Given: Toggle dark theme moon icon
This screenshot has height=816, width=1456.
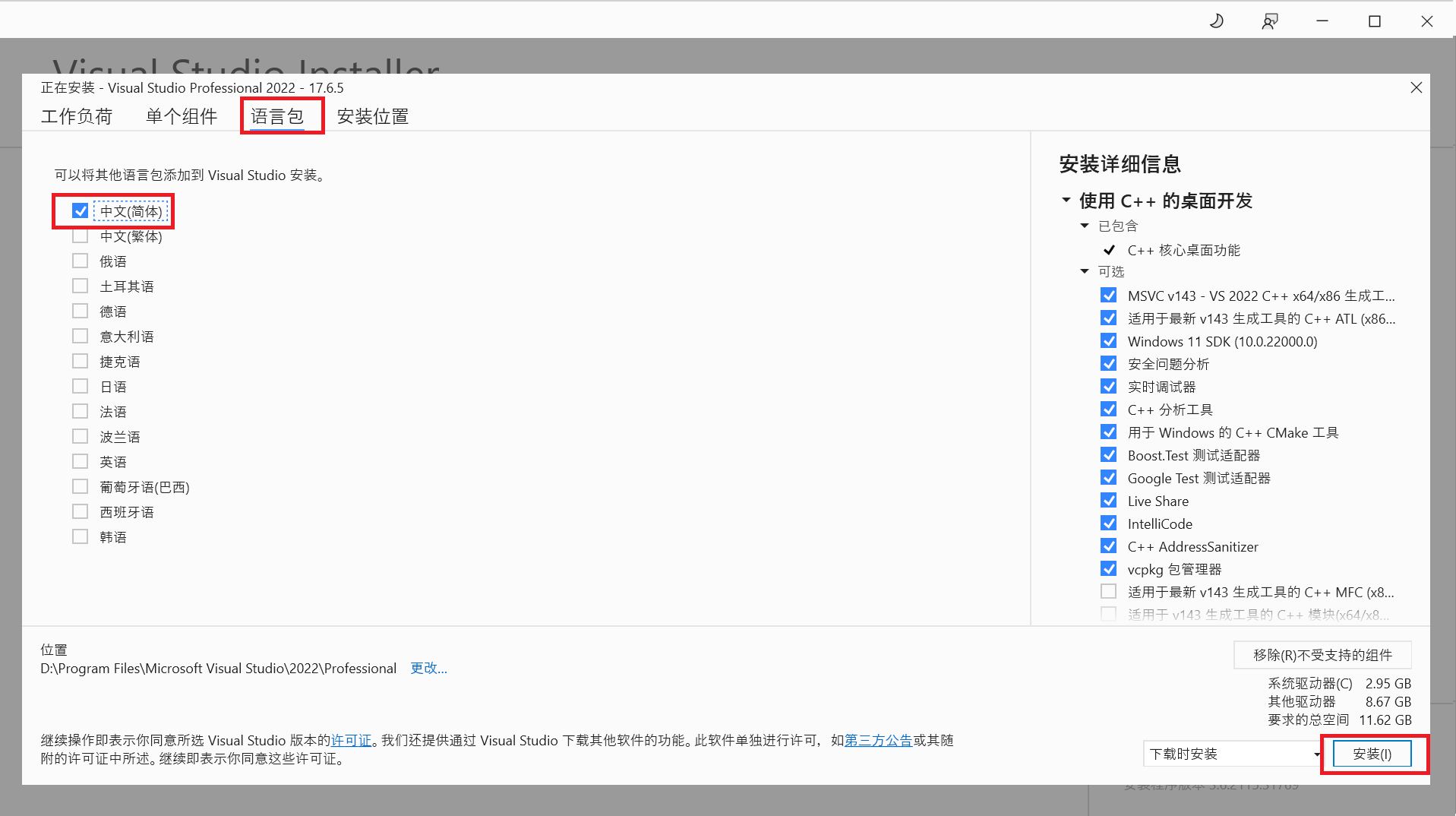Looking at the screenshot, I should (x=1217, y=21).
